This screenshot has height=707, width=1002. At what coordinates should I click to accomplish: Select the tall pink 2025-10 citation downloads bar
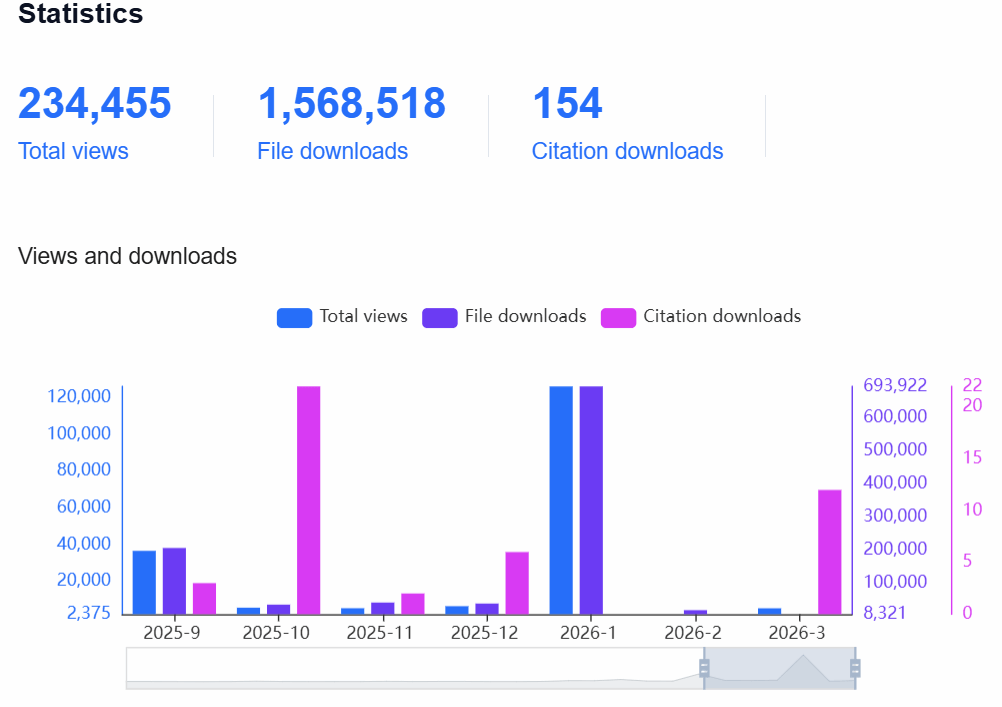tap(308, 500)
